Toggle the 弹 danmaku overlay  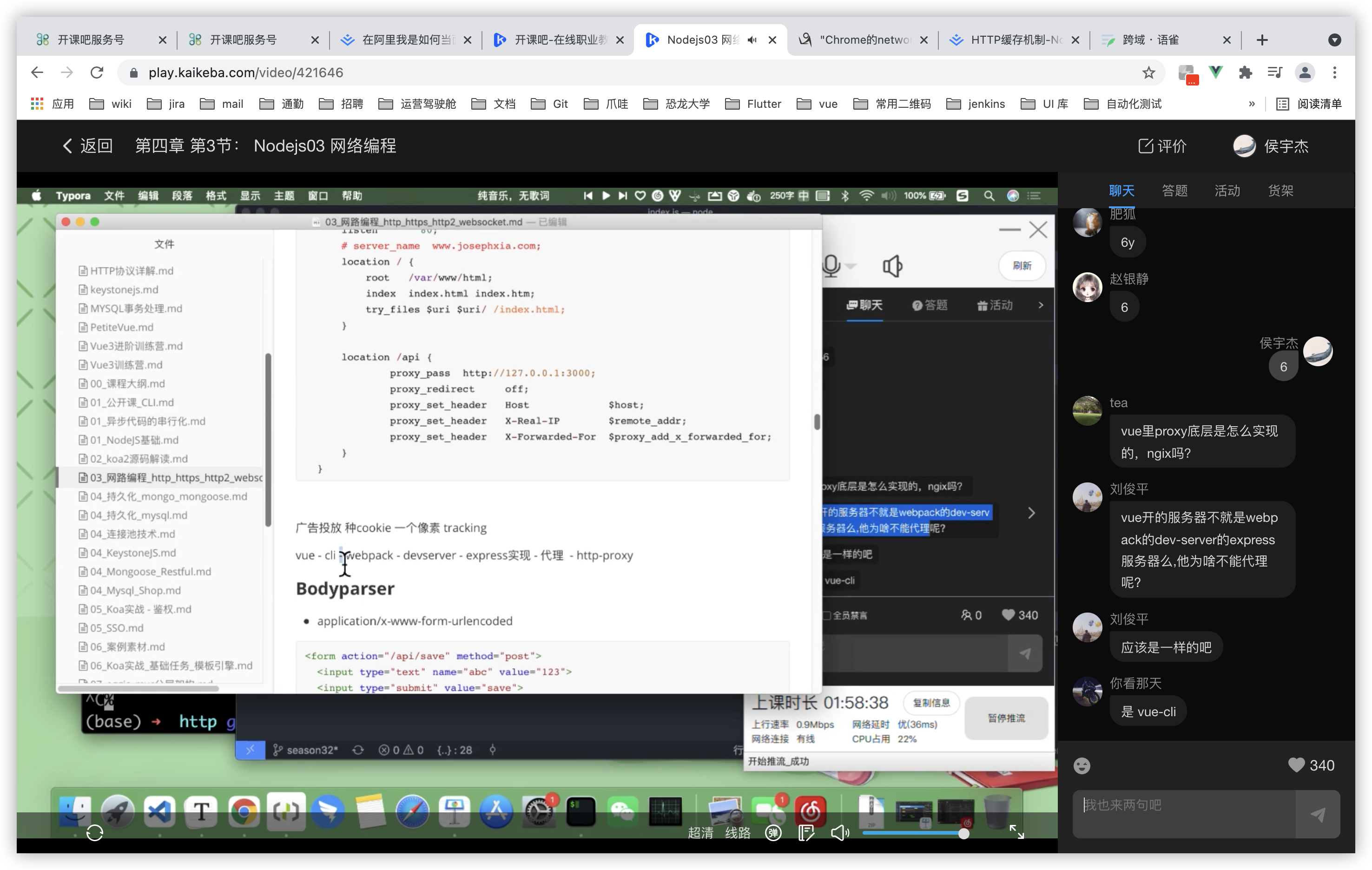772,833
